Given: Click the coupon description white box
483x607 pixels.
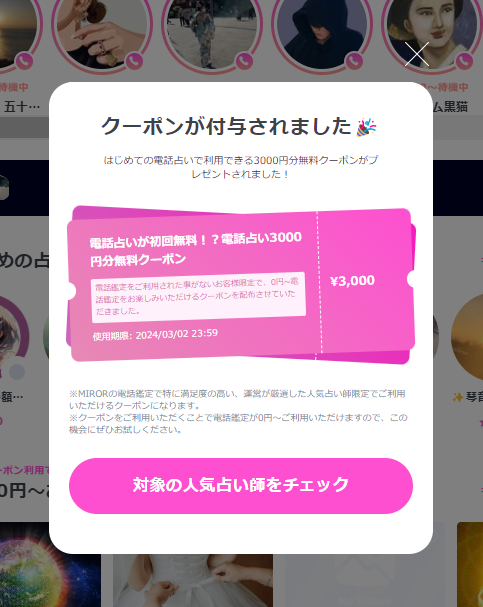Looking at the screenshot, I should [199, 297].
